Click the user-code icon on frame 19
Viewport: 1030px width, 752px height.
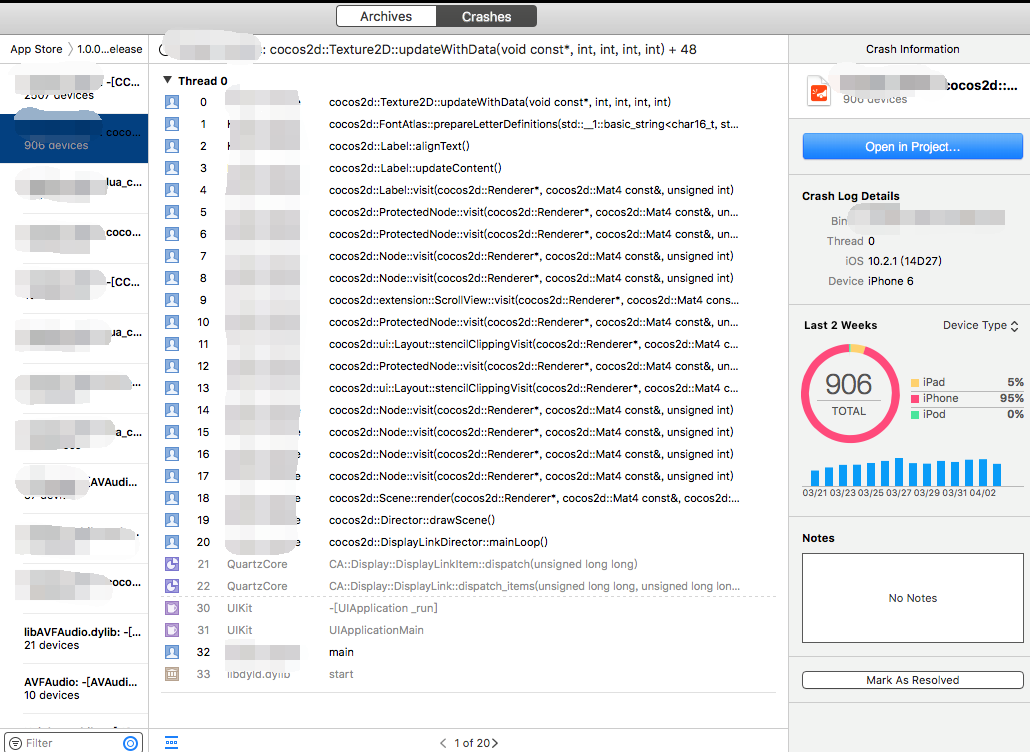click(172, 520)
